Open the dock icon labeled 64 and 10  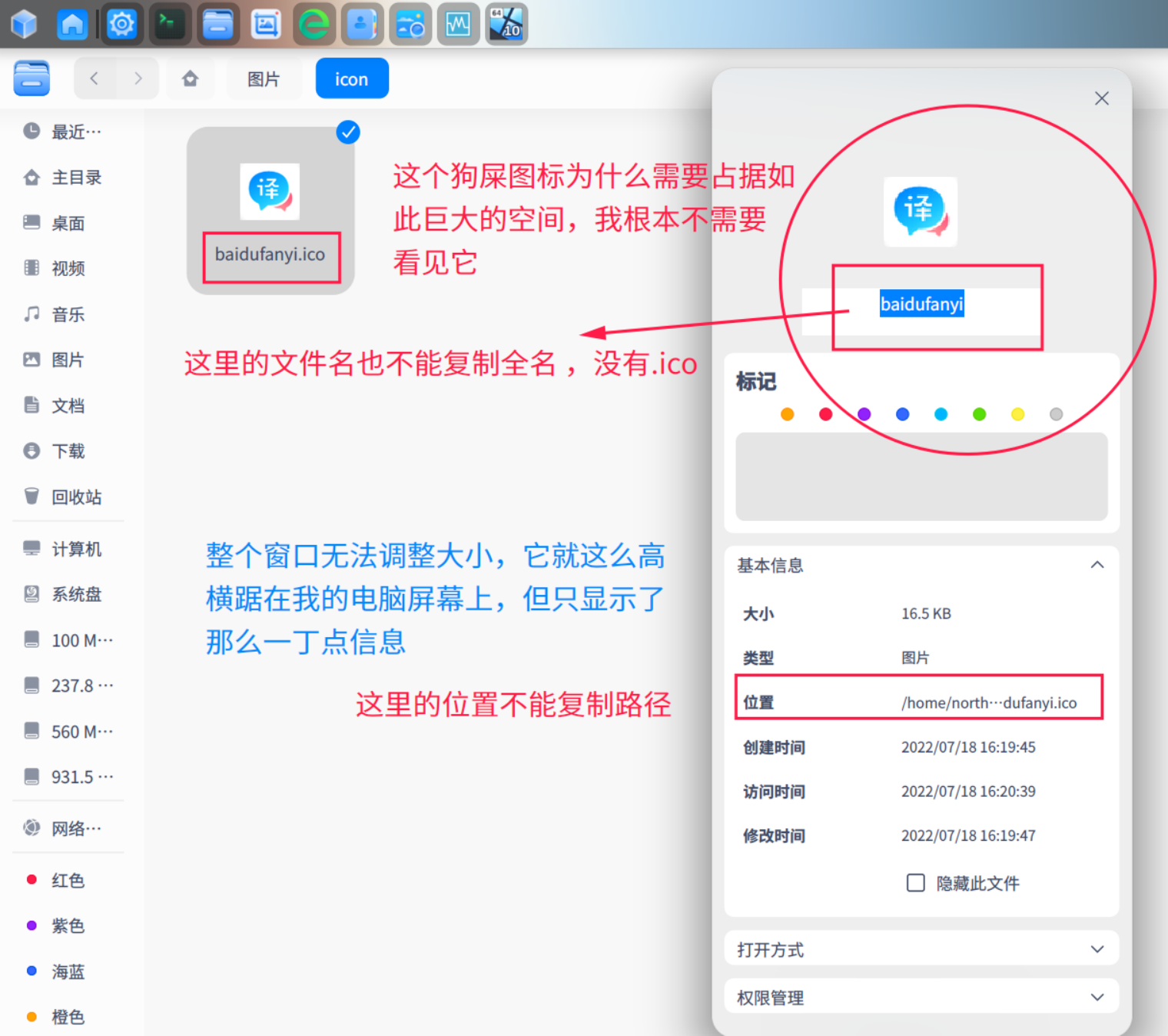(x=506, y=25)
